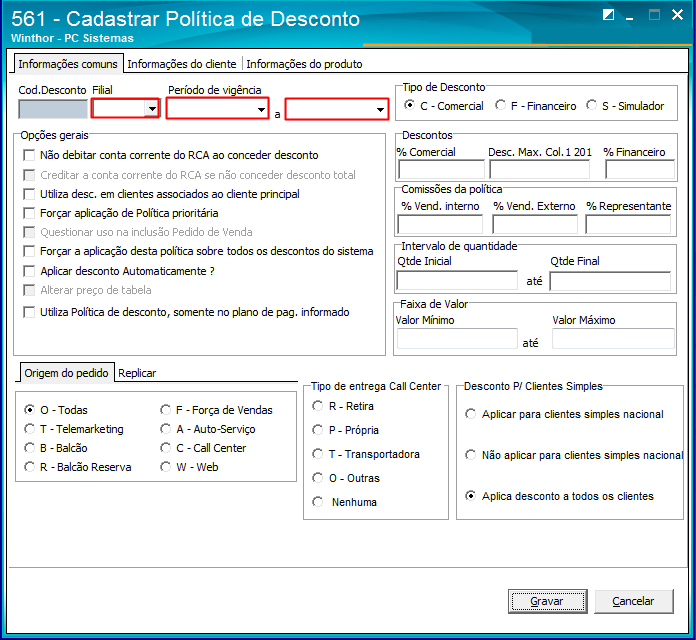Click the Qtde Final field
696x640 pixels.
pyautogui.click(x=610, y=281)
